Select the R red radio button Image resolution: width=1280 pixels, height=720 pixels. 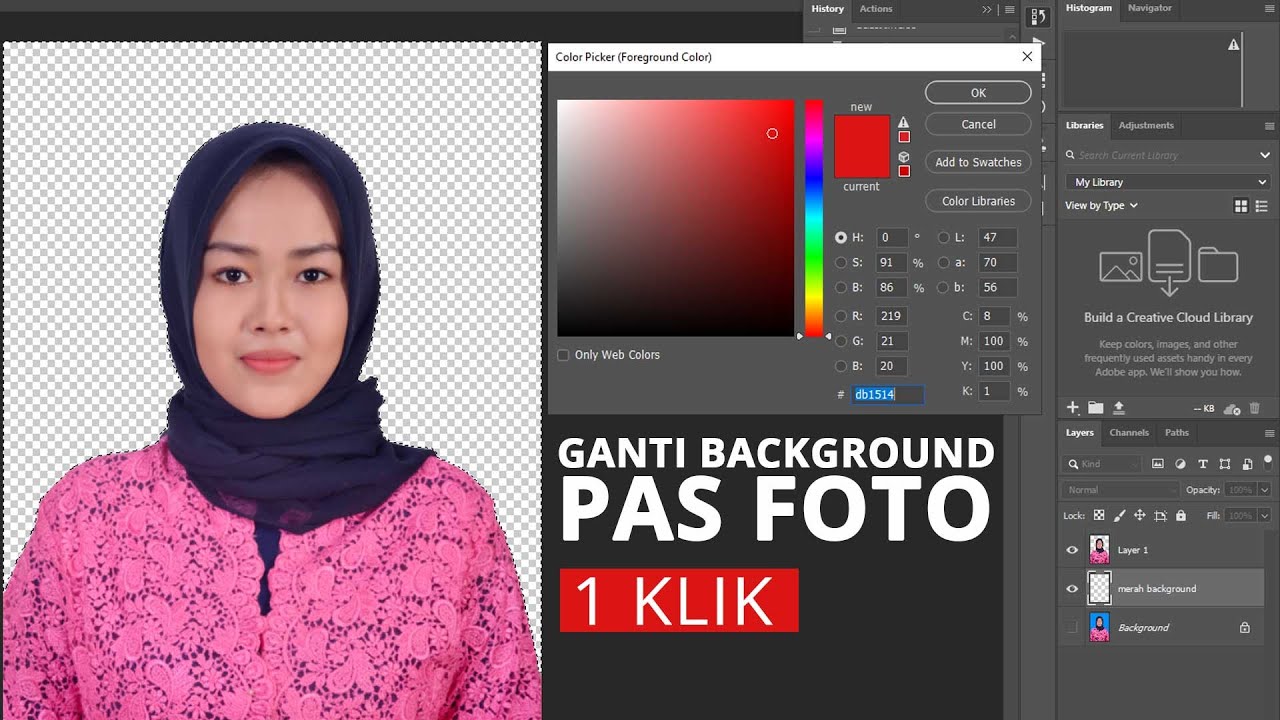click(841, 316)
